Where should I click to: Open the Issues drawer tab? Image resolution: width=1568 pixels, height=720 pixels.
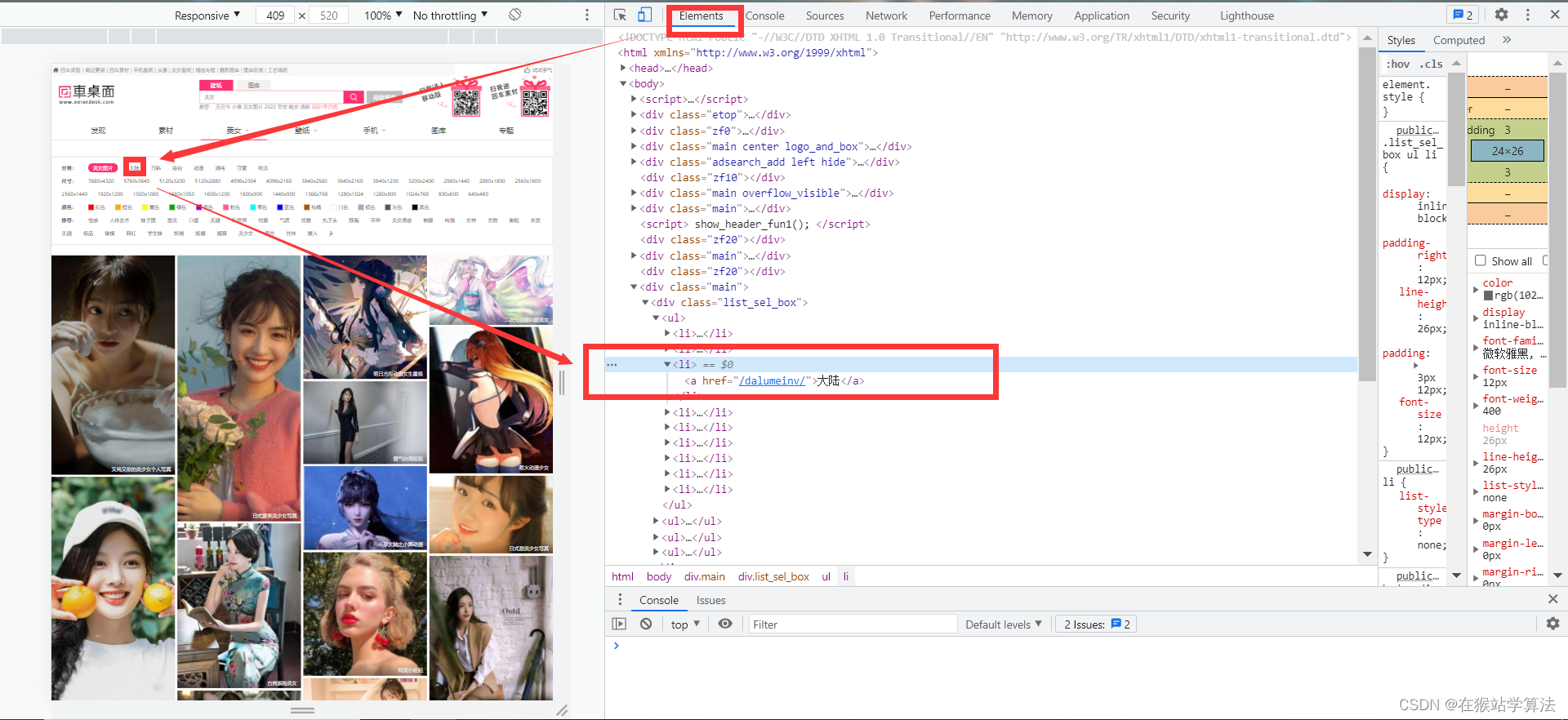point(710,600)
